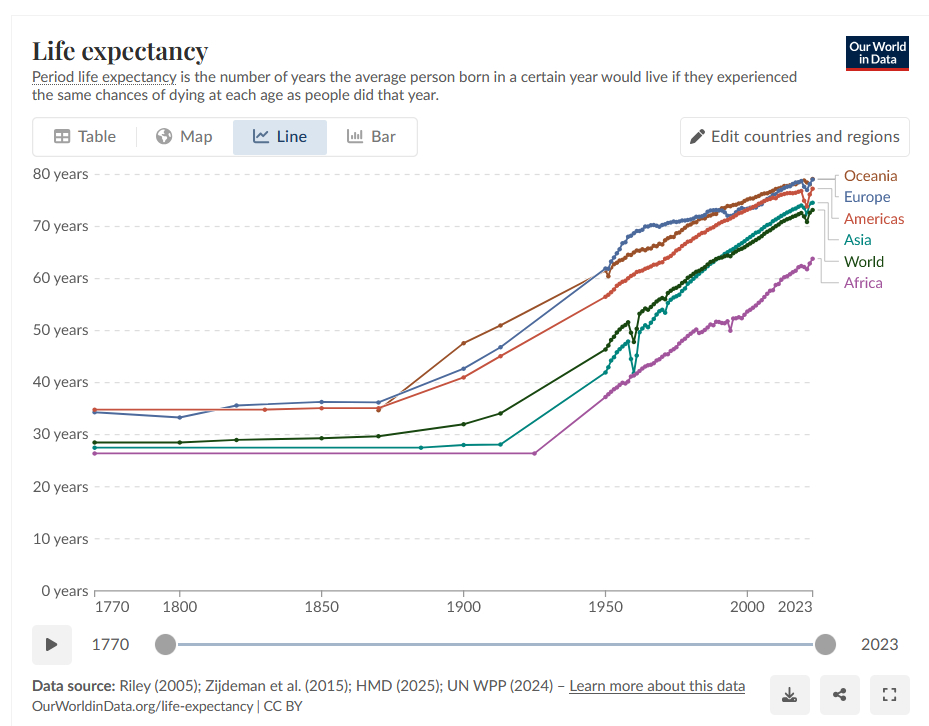Select the Americas series label
Image resolution: width=929 pixels, height=726 pixels.
point(873,219)
